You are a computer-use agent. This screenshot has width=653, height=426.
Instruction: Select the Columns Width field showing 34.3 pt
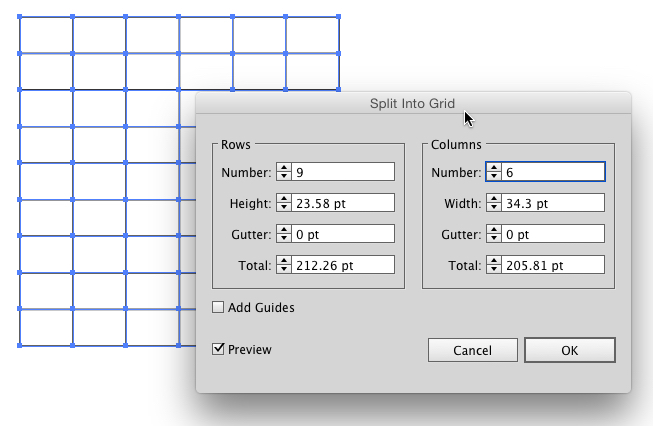click(553, 203)
